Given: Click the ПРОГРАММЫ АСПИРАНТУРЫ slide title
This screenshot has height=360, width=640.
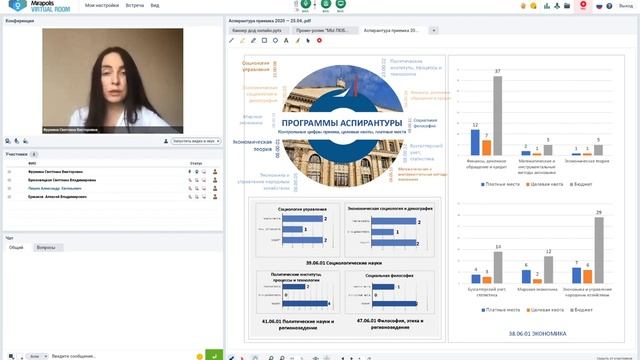Looking at the screenshot, I should pos(342,123).
